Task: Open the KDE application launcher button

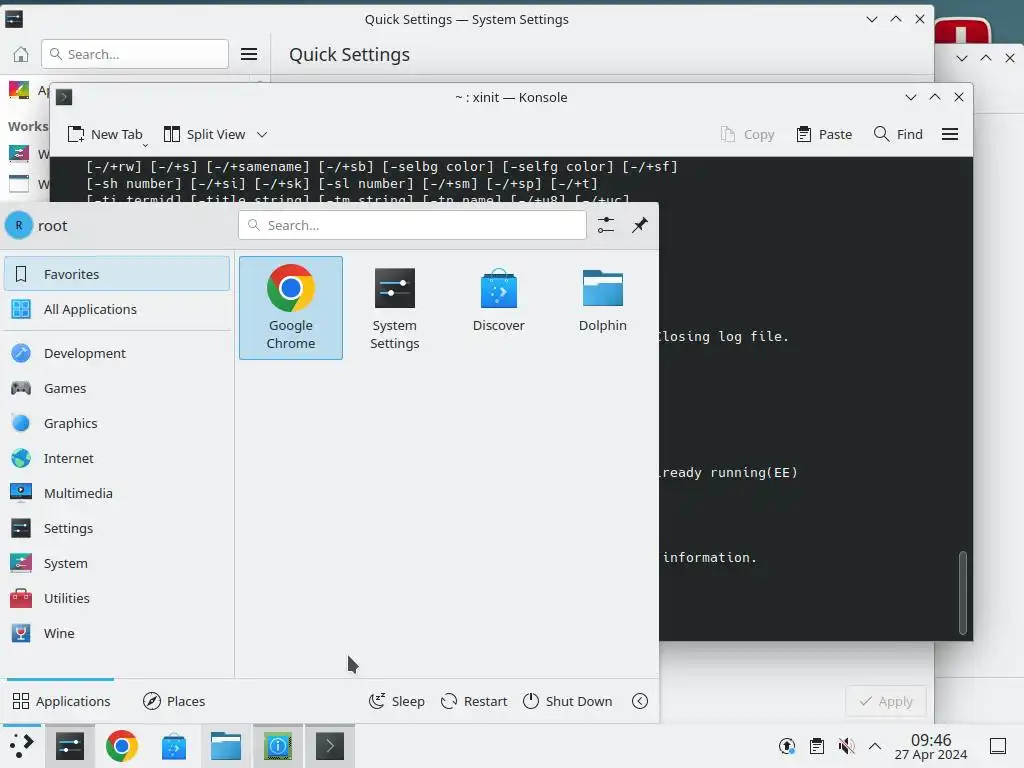Action: tap(22, 746)
